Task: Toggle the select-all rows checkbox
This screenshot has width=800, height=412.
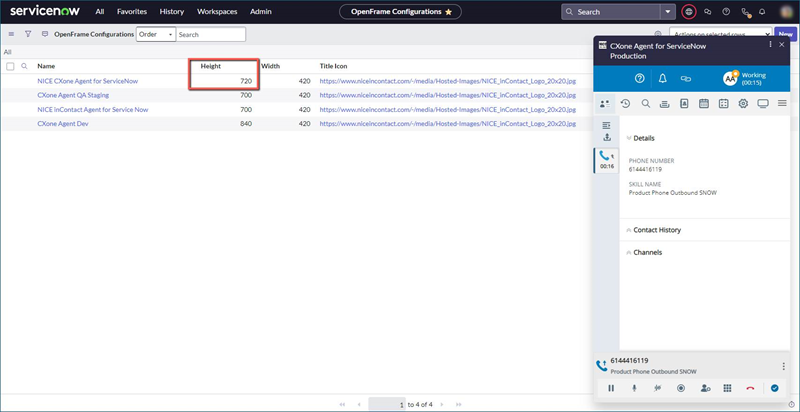Action: tap(10, 66)
